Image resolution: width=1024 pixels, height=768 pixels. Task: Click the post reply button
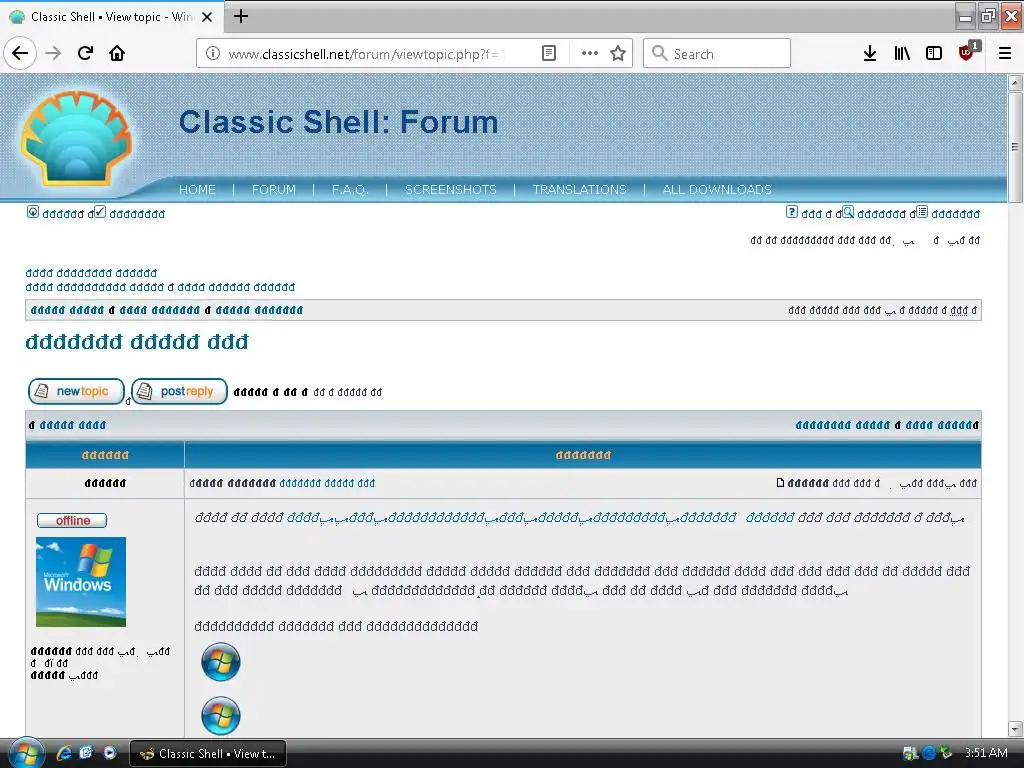click(x=180, y=391)
